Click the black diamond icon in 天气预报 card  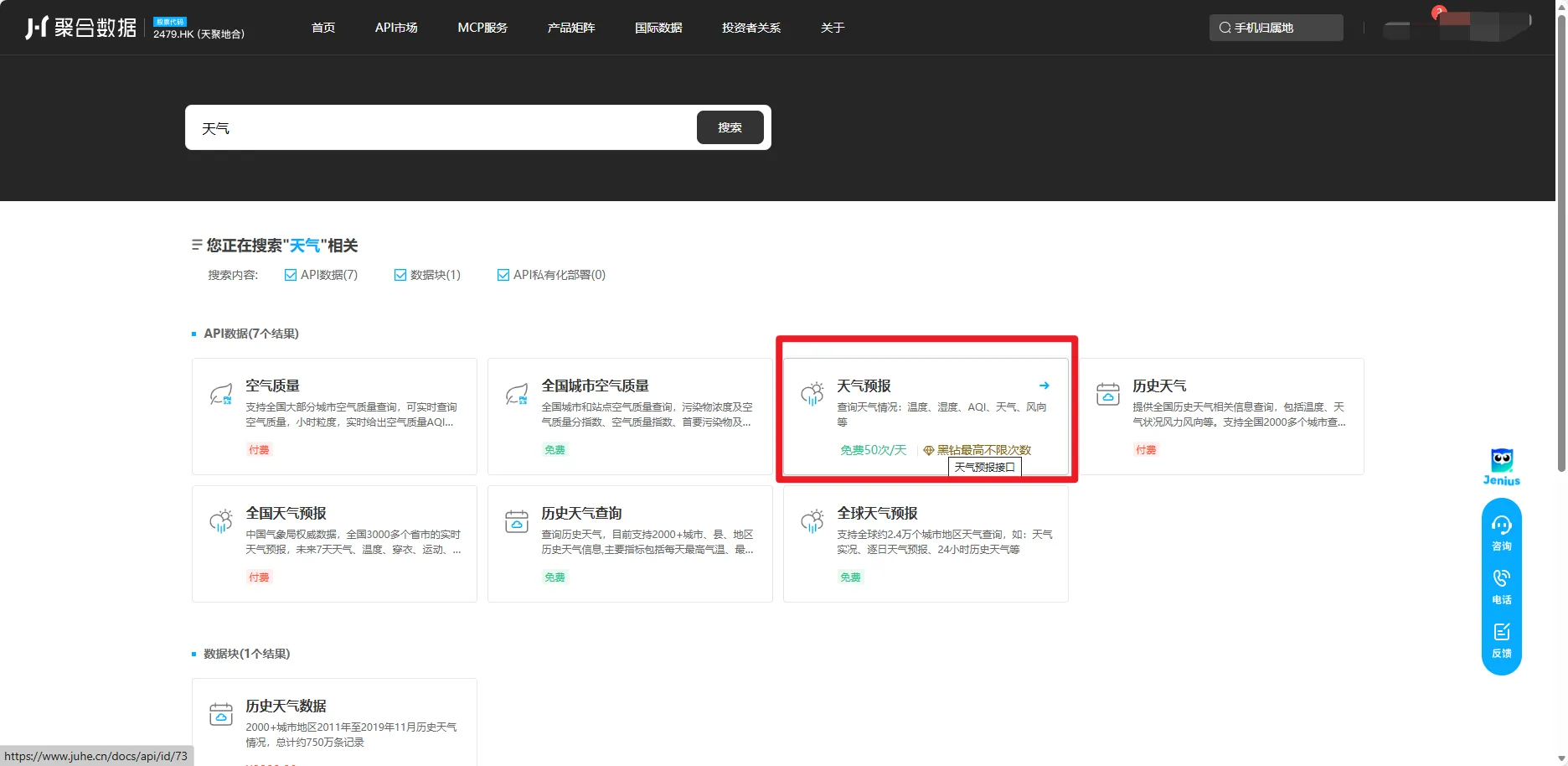coord(928,451)
